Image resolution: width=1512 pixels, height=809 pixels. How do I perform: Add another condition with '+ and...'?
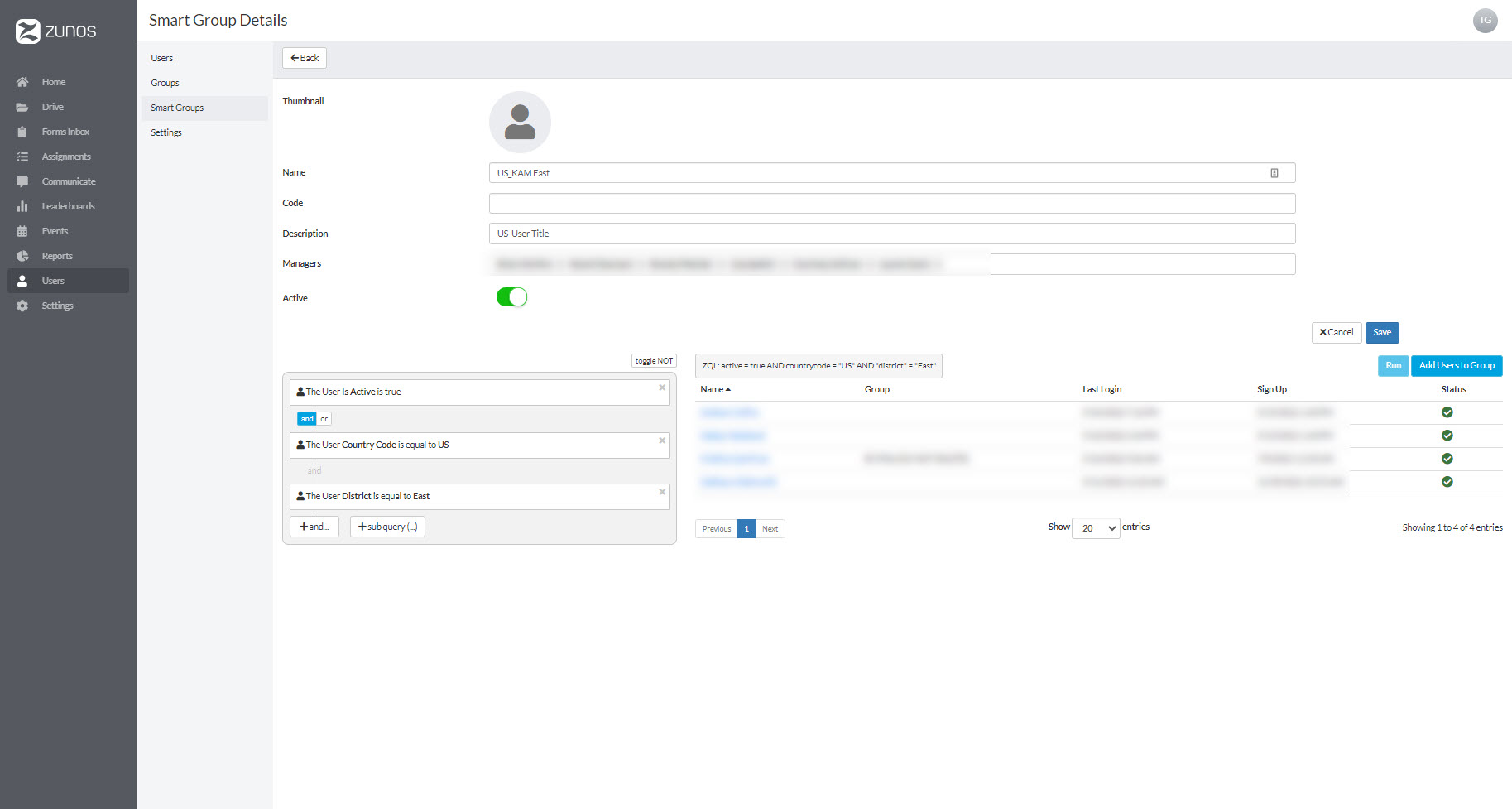(x=314, y=527)
